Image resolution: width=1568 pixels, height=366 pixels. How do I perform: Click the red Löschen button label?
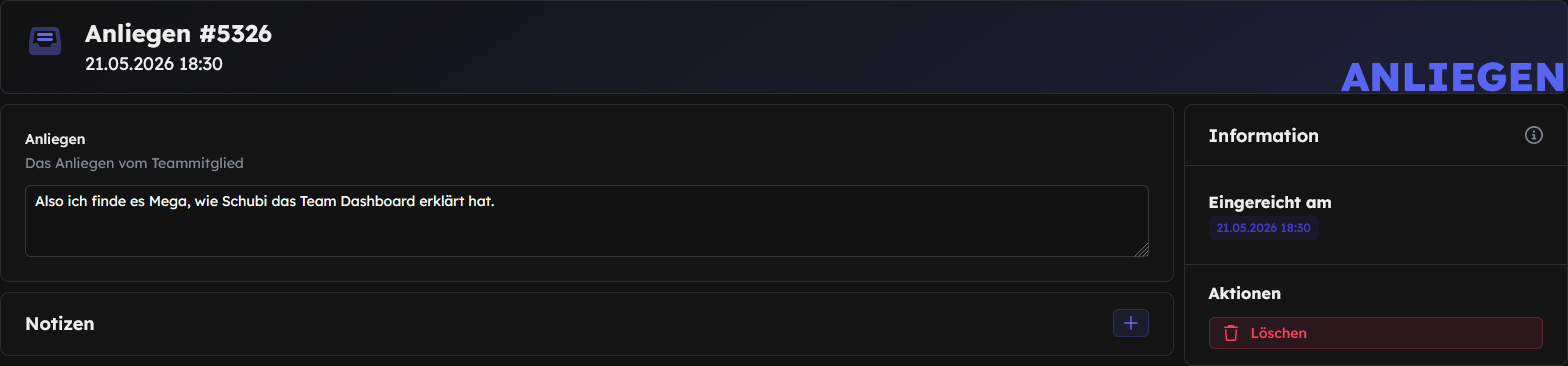click(x=1278, y=333)
